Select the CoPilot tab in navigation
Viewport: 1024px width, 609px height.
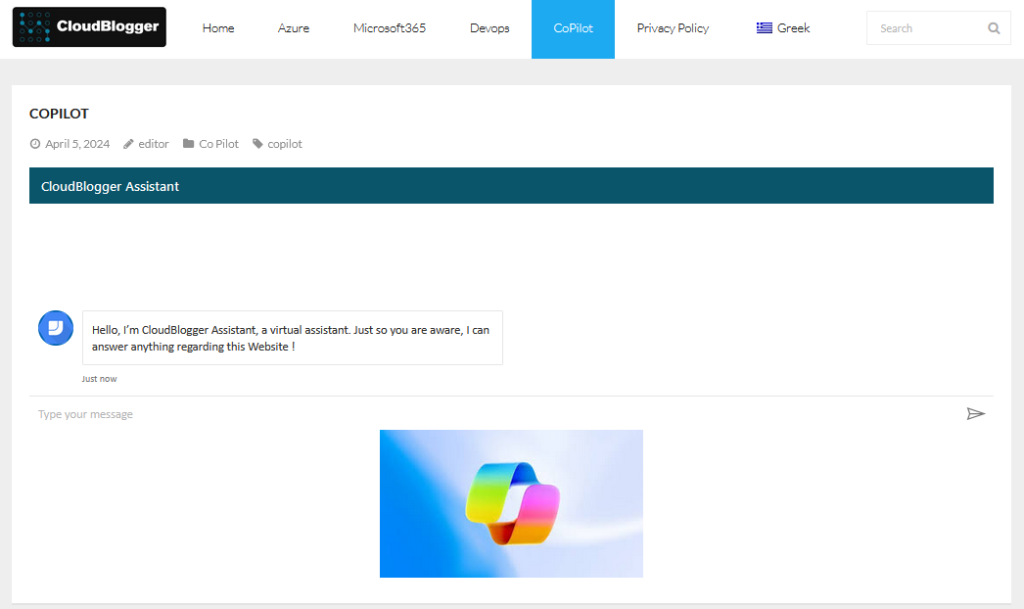tap(573, 29)
